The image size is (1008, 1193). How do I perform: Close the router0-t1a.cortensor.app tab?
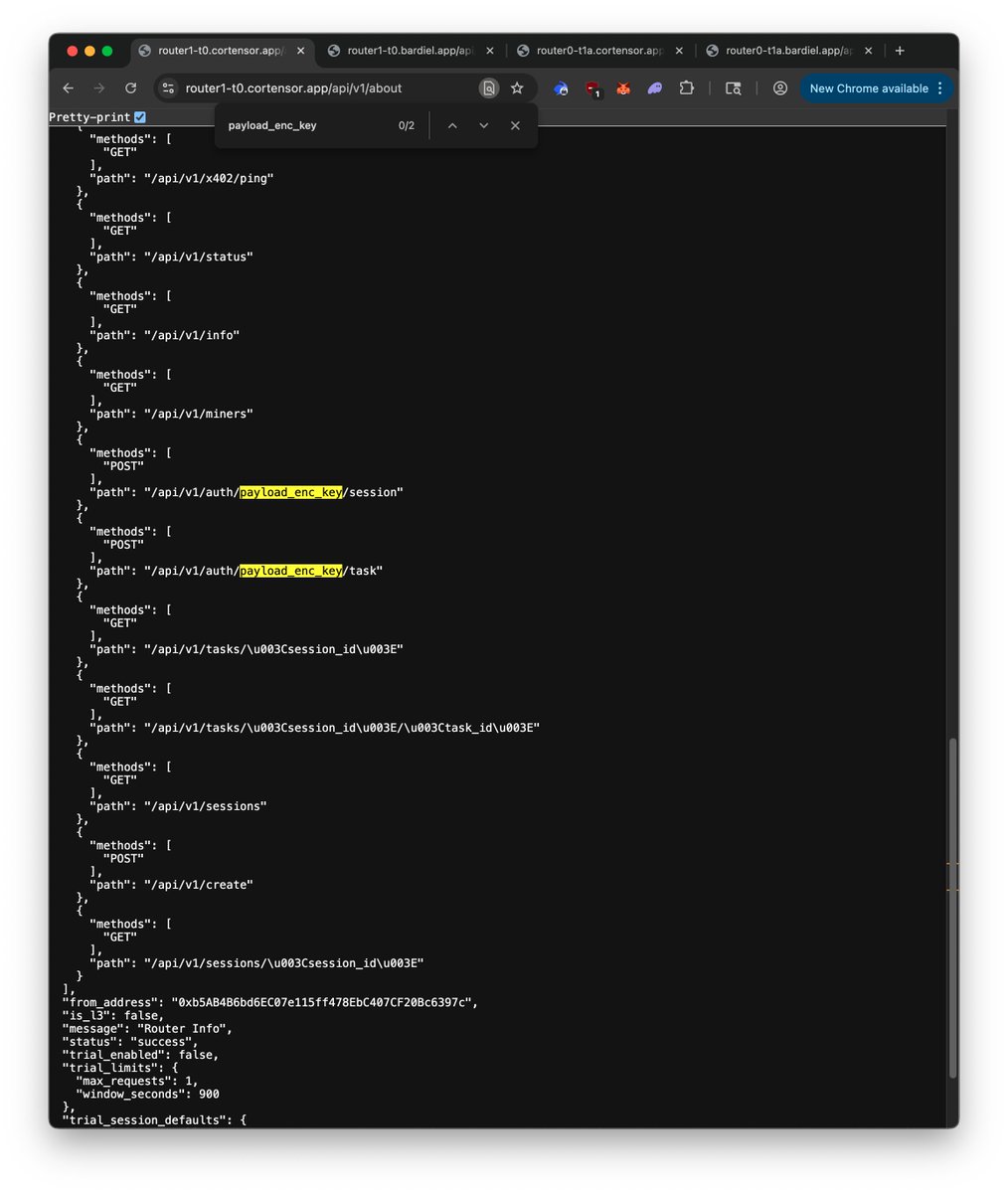tap(678, 51)
